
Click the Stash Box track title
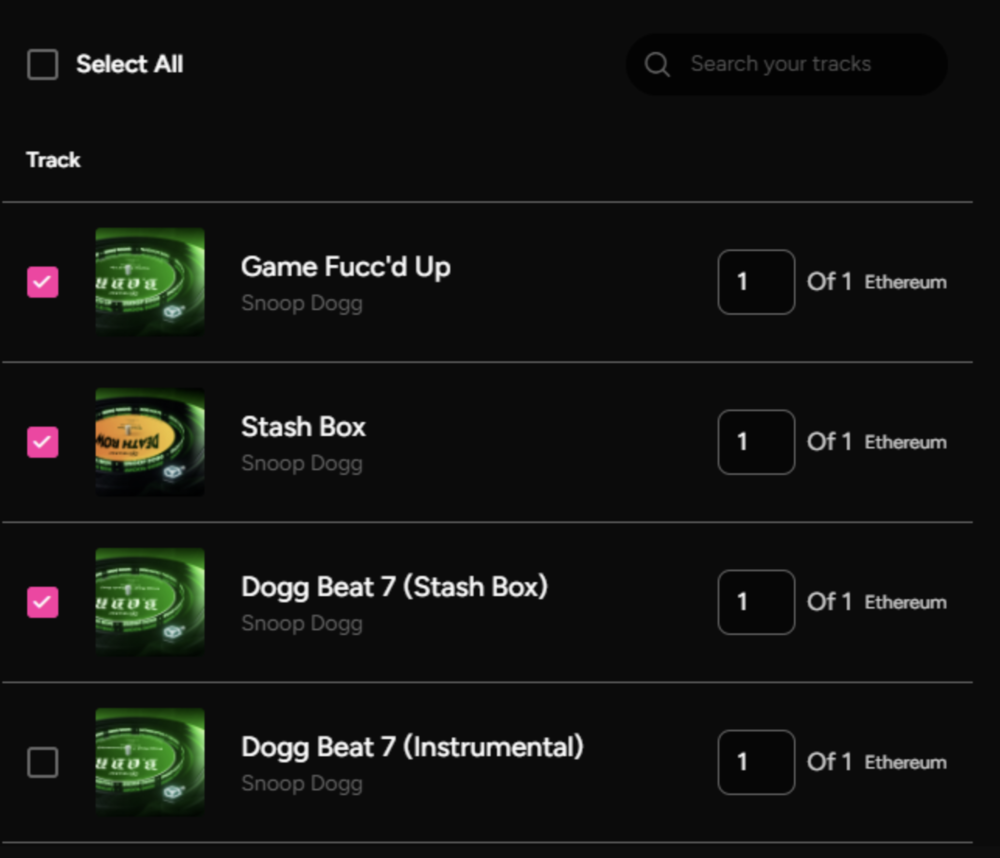304,427
